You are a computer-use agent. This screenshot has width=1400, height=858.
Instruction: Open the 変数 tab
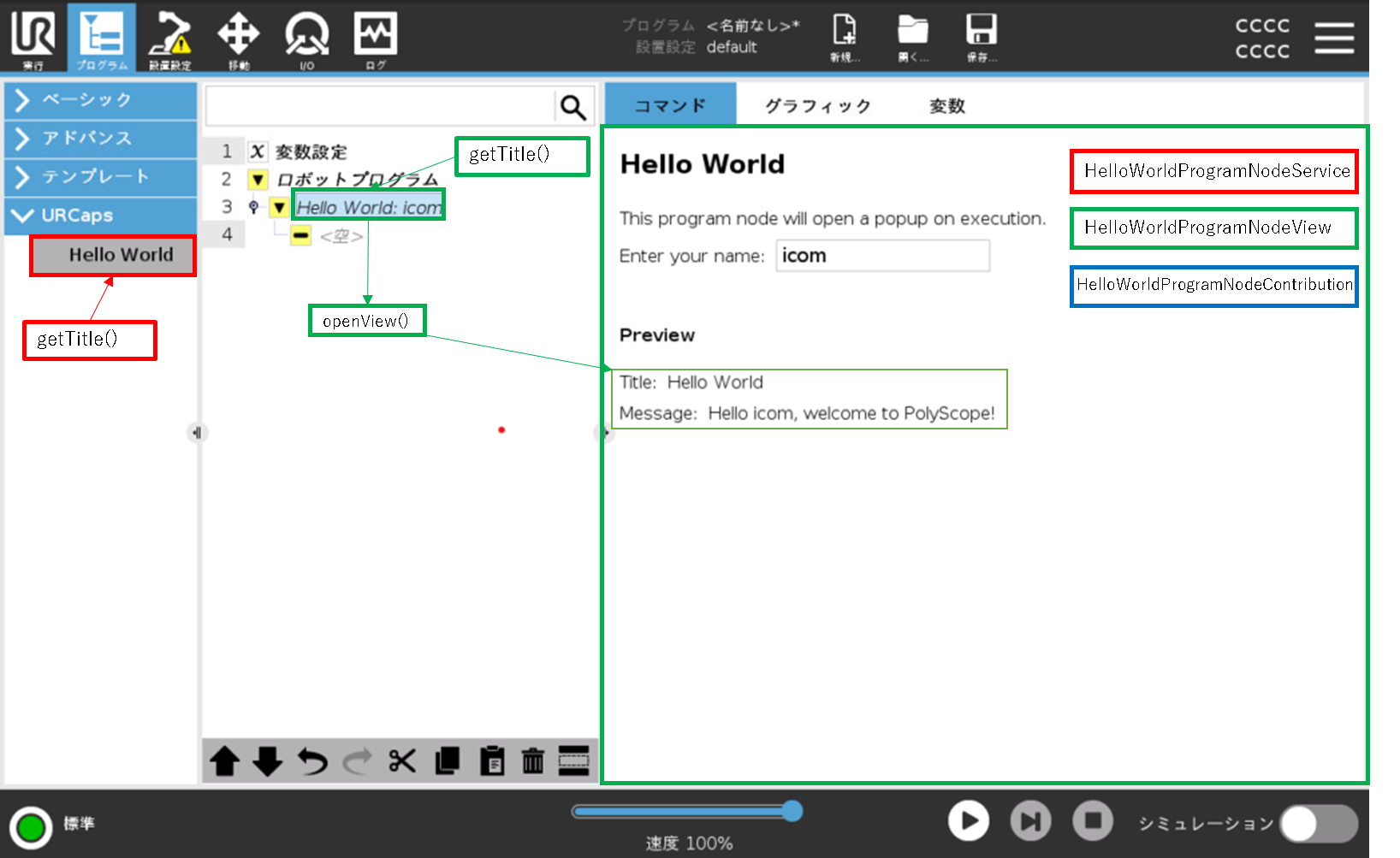point(946,104)
